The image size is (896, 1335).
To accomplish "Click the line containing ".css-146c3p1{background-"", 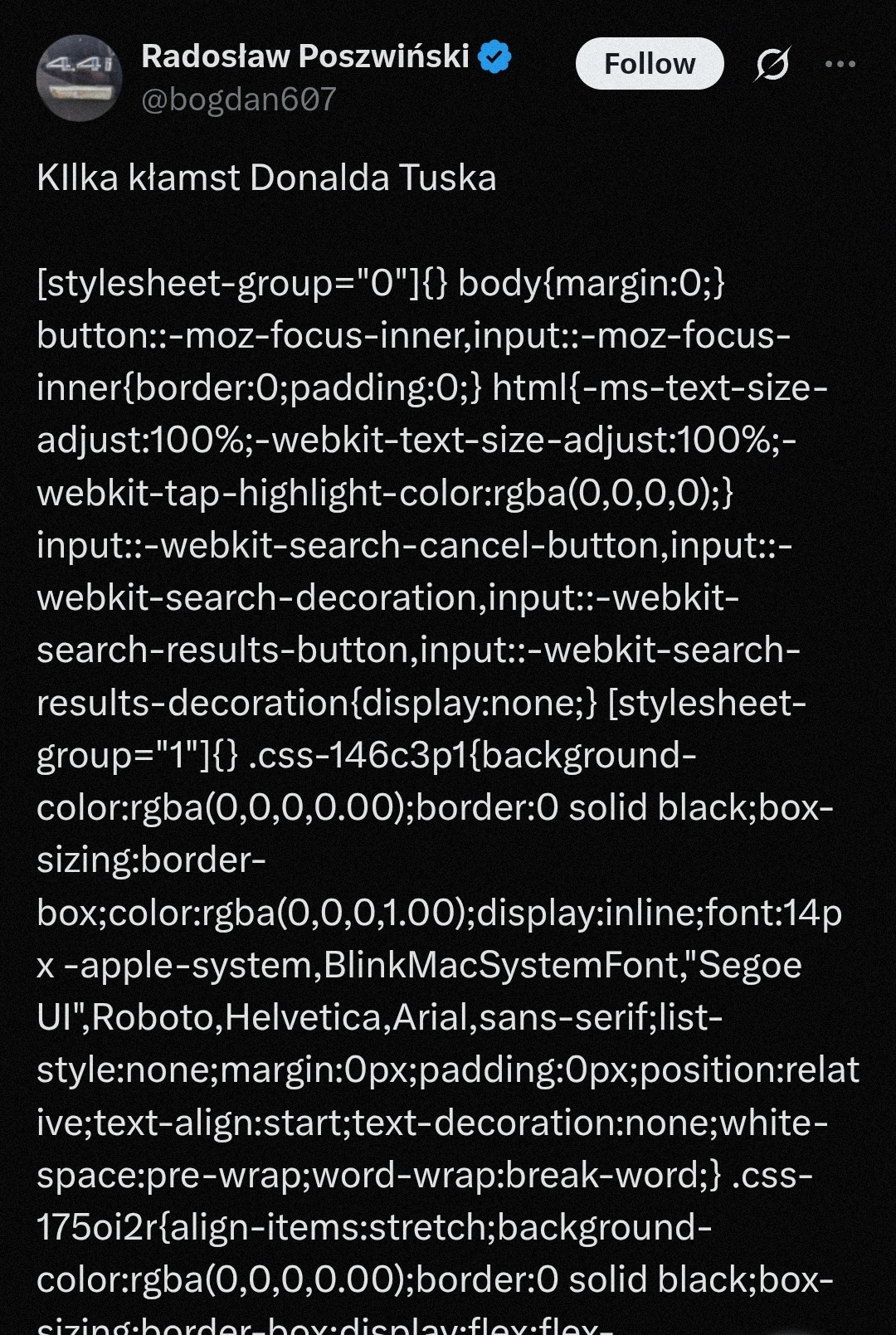I will pos(366,756).
